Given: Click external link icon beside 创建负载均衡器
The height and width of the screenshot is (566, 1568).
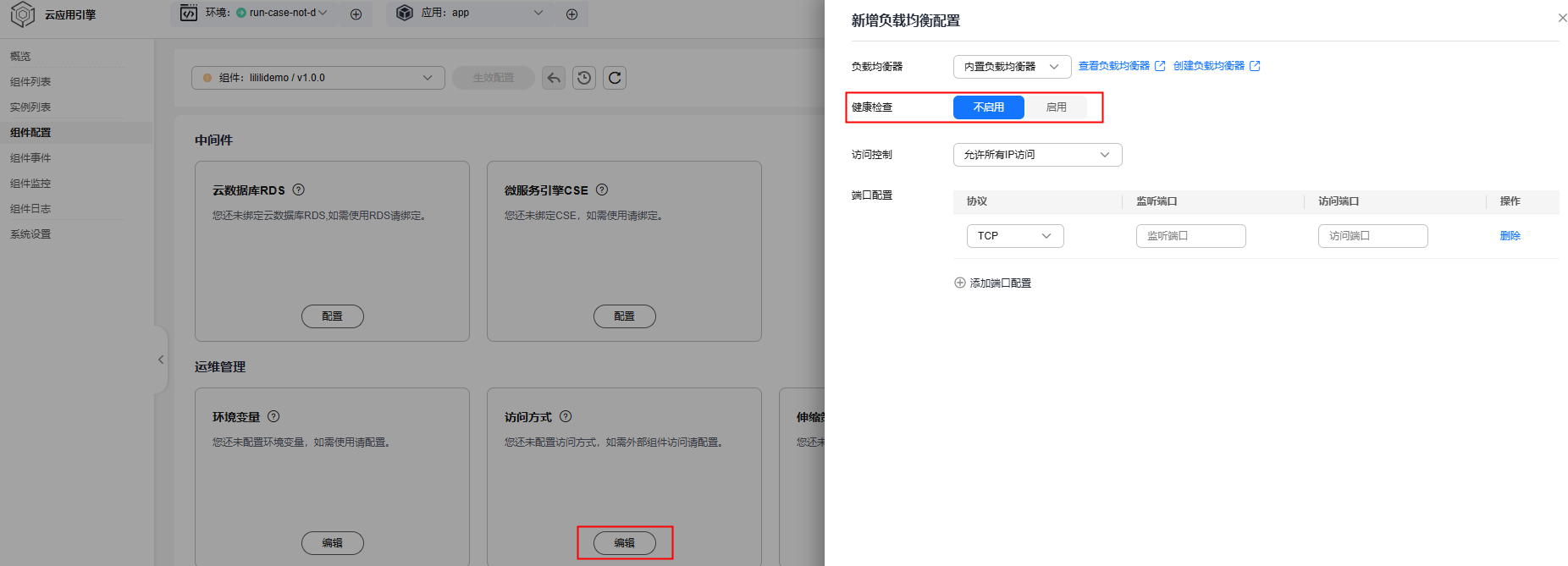Looking at the screenshot, I should pos(1255,66).
